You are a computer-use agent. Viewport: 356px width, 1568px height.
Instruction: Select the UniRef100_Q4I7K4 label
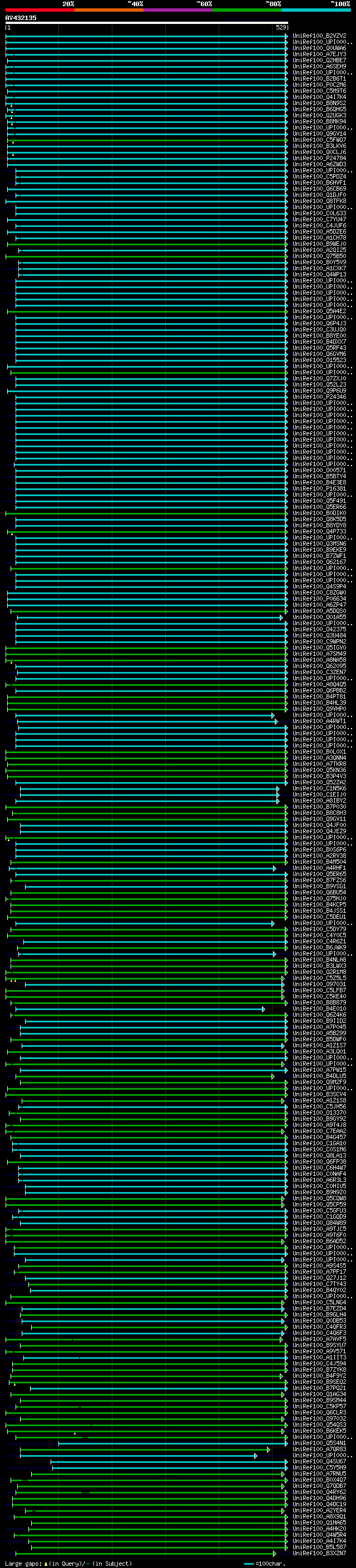click(319, 97)
